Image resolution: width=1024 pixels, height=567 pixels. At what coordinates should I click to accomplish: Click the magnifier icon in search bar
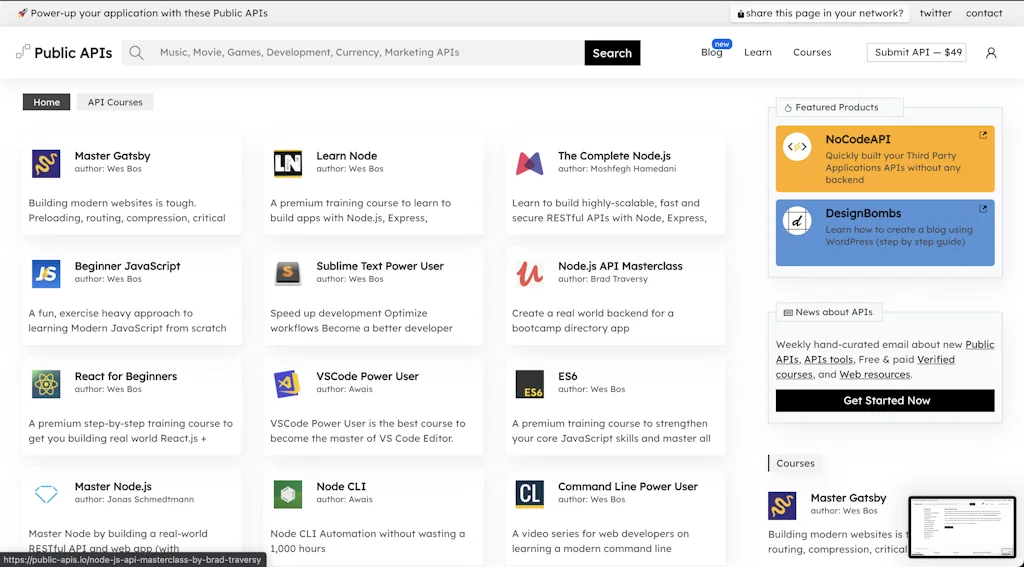click(x=136, y=53)
